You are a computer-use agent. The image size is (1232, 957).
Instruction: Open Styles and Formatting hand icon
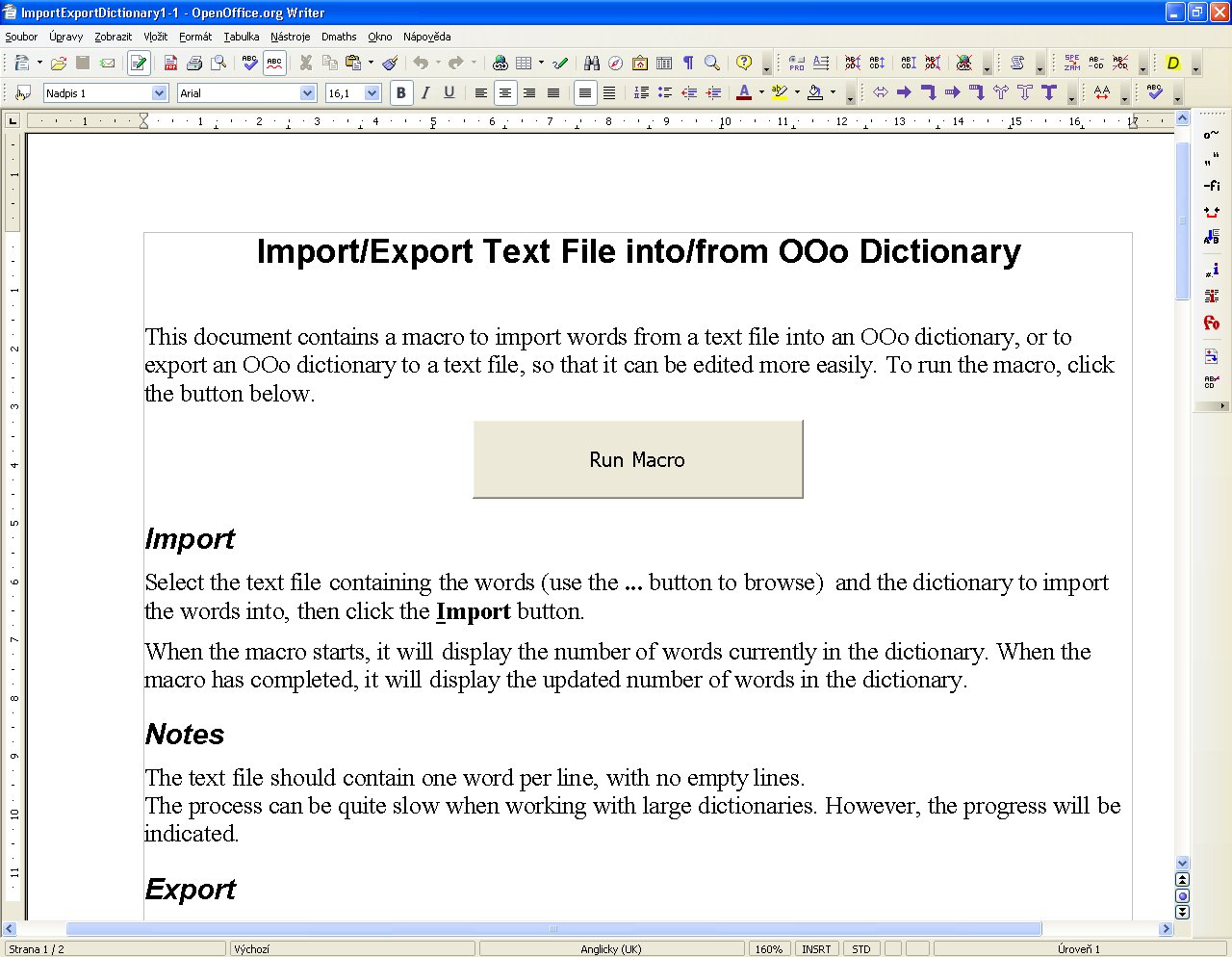click(x=23, y=92)
